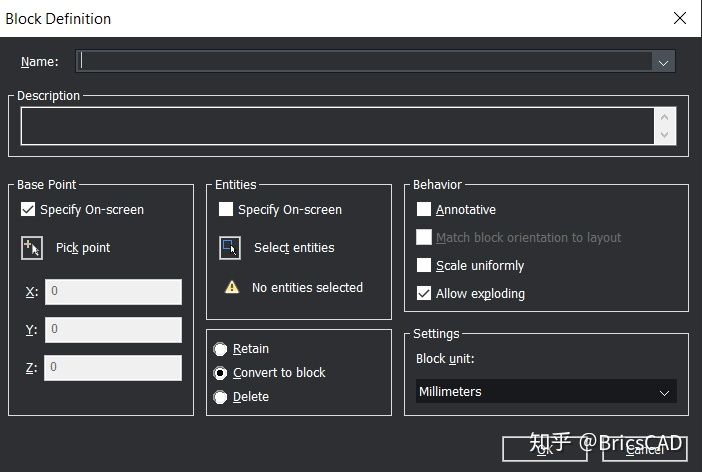Click the Description scroll down arrow
The height and width of the screenshot is (472, 702).
coord(664,135)
